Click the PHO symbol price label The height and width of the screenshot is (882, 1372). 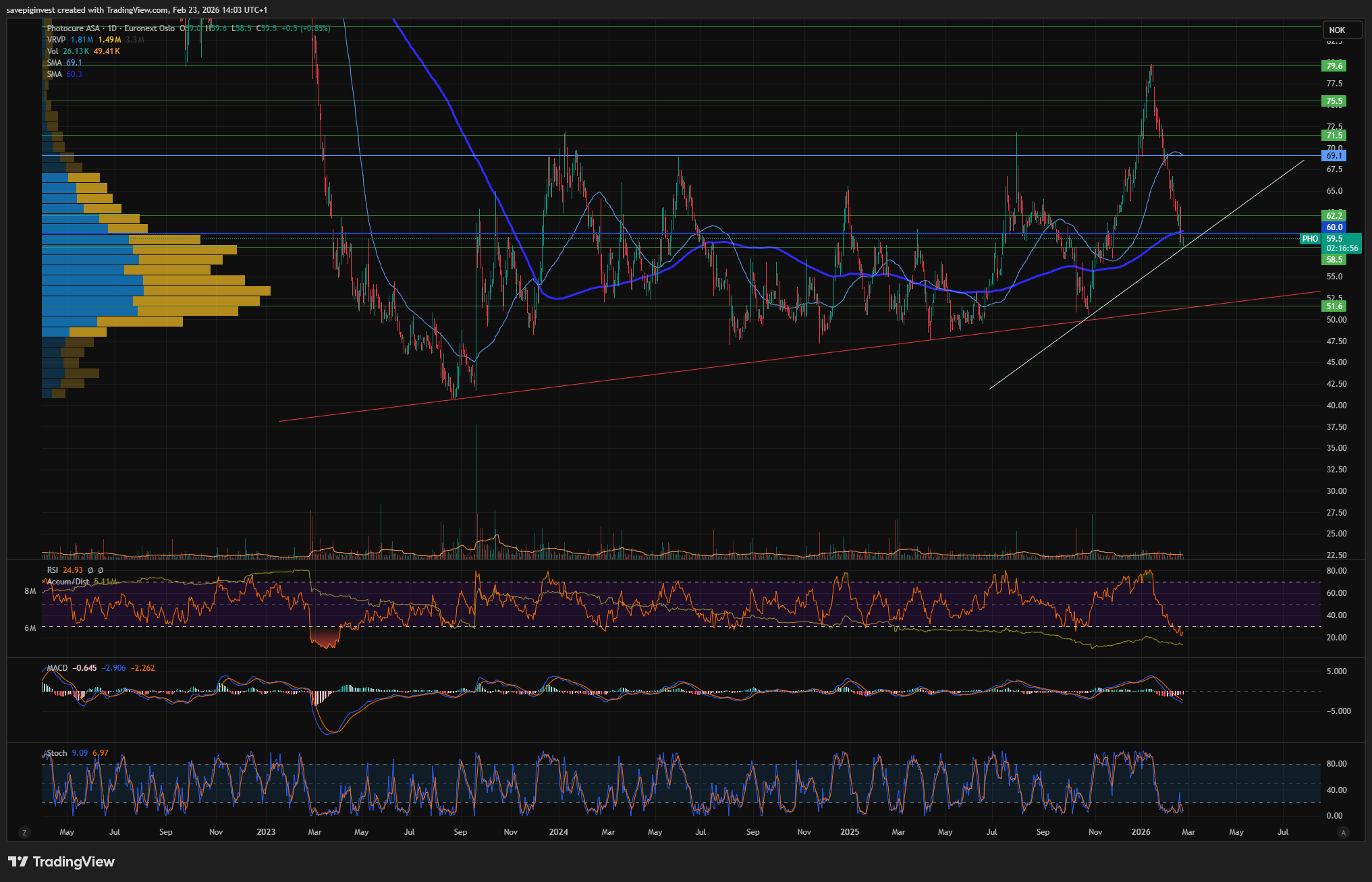pyautogui.click(x=1310, y=239)
